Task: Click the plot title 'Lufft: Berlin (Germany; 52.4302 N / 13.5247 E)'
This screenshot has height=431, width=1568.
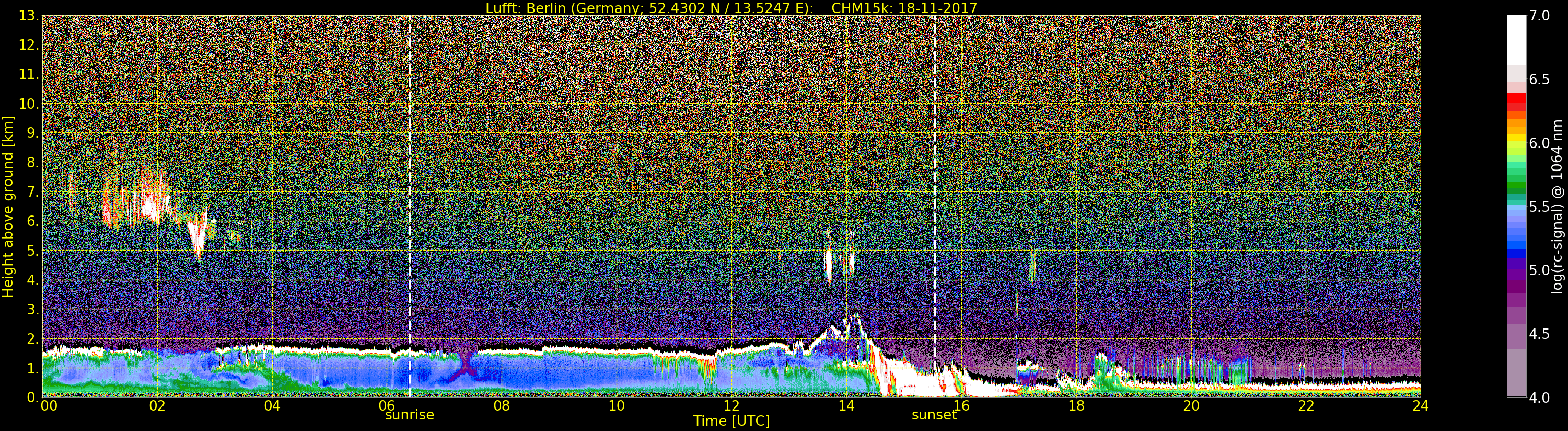Action: click(x=649, y=8)
